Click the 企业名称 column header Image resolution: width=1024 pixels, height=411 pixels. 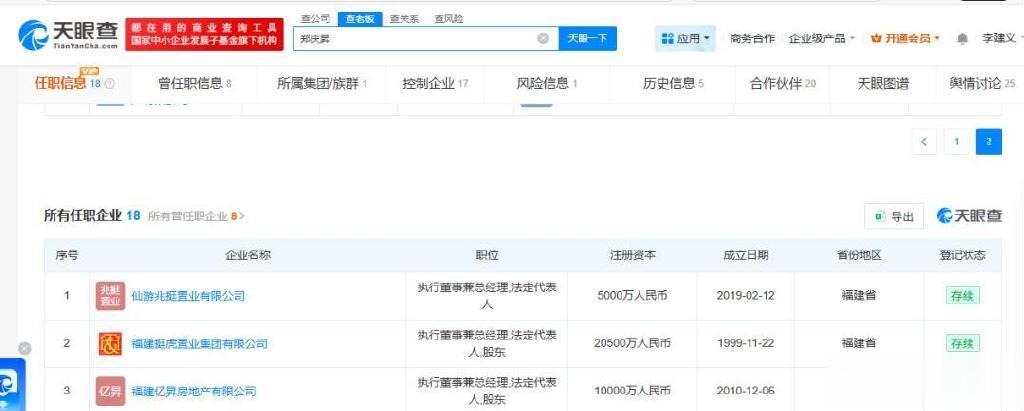(x=248, y=255)
